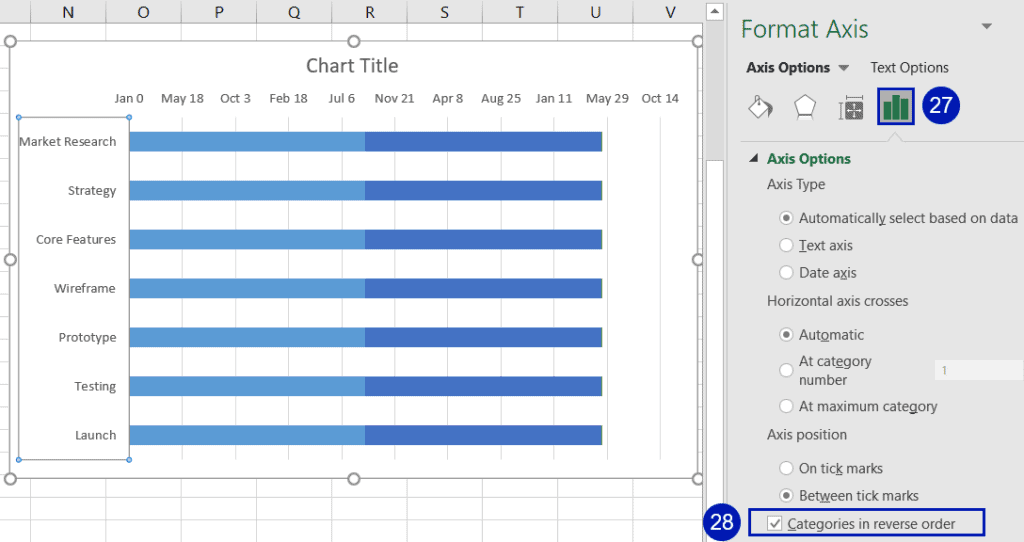The width and height of the screenshot is (1024, 542).
Task: Select the light blue Wireframe bar segment
Action: coord(247,289)
